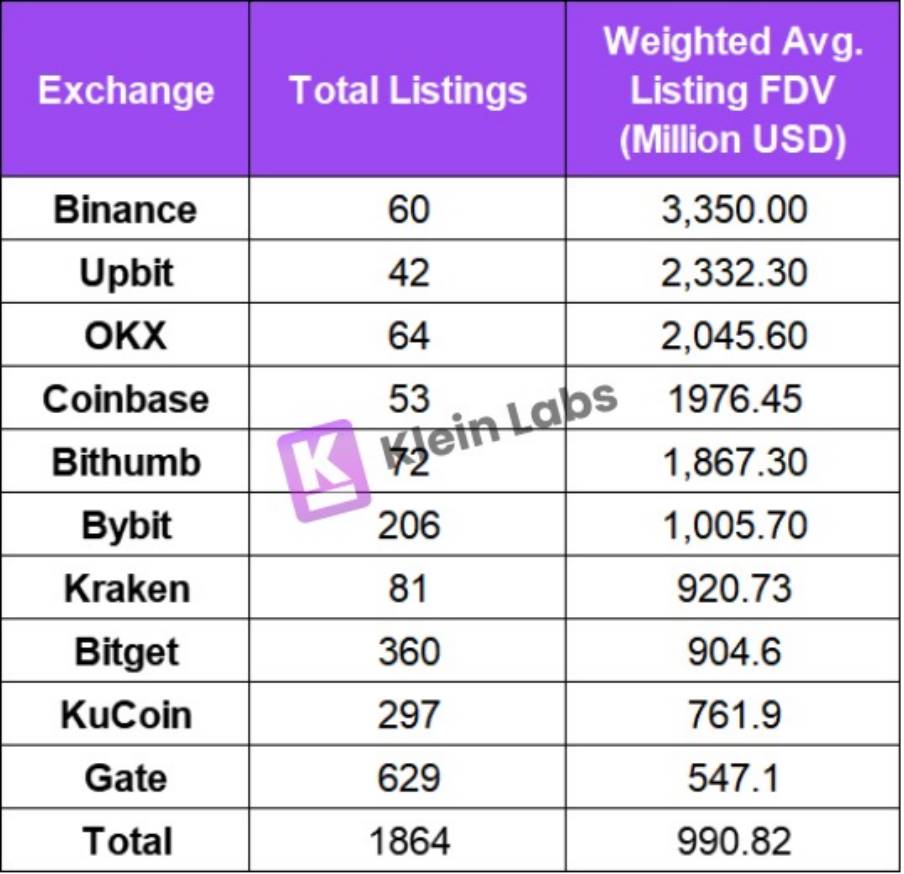Image resolution: width=904 pixels, height=874 pixels.
Task: Click the Bithumb exchange cell
Action: click(x=126, y=462)
